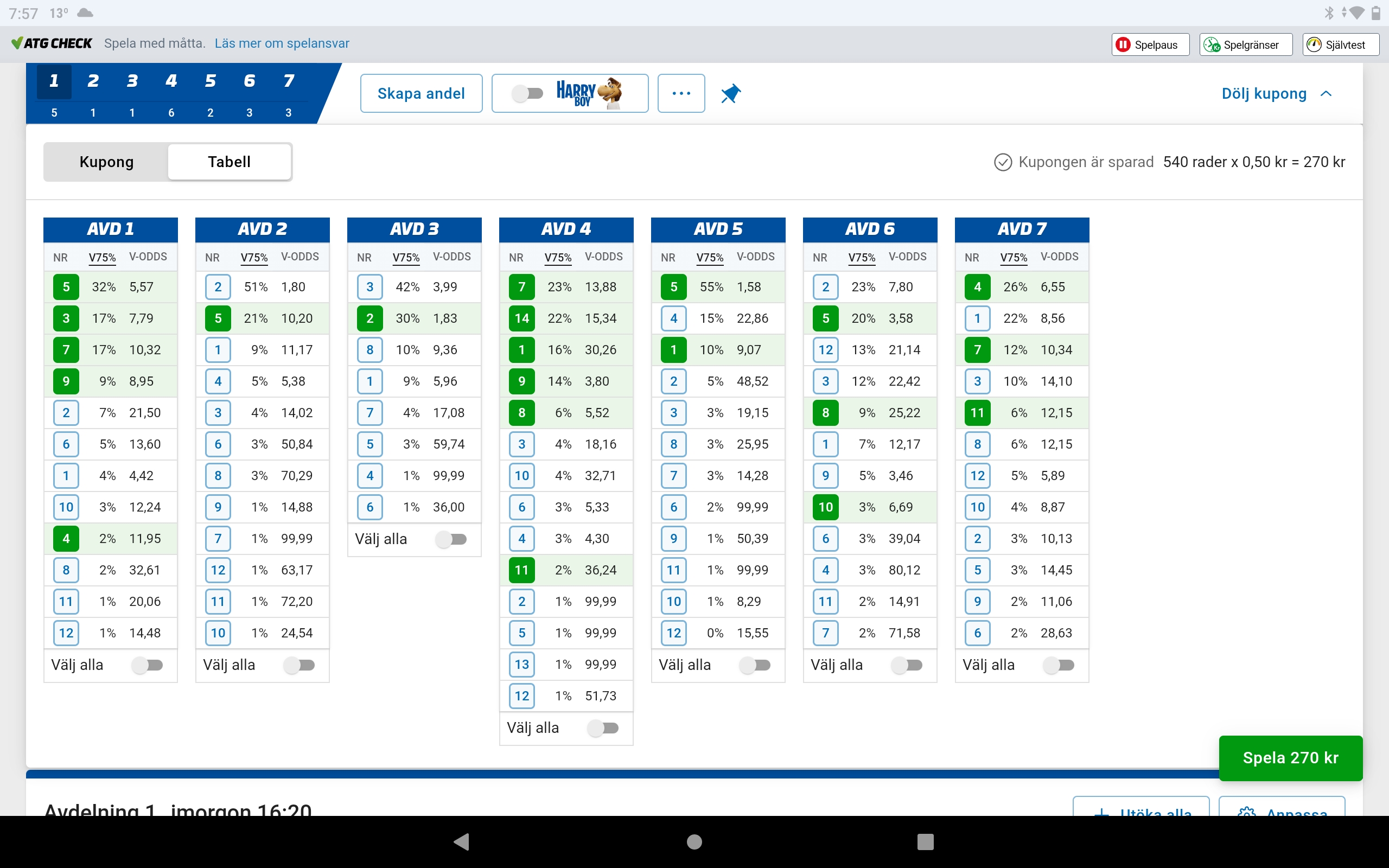Open Självtest self-test
Viewport: 1389px width, 868px height.
[1340, 45]
